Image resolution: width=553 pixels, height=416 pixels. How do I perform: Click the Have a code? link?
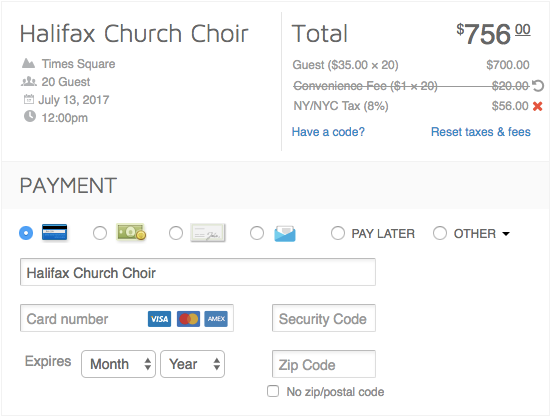coord(328,132)
